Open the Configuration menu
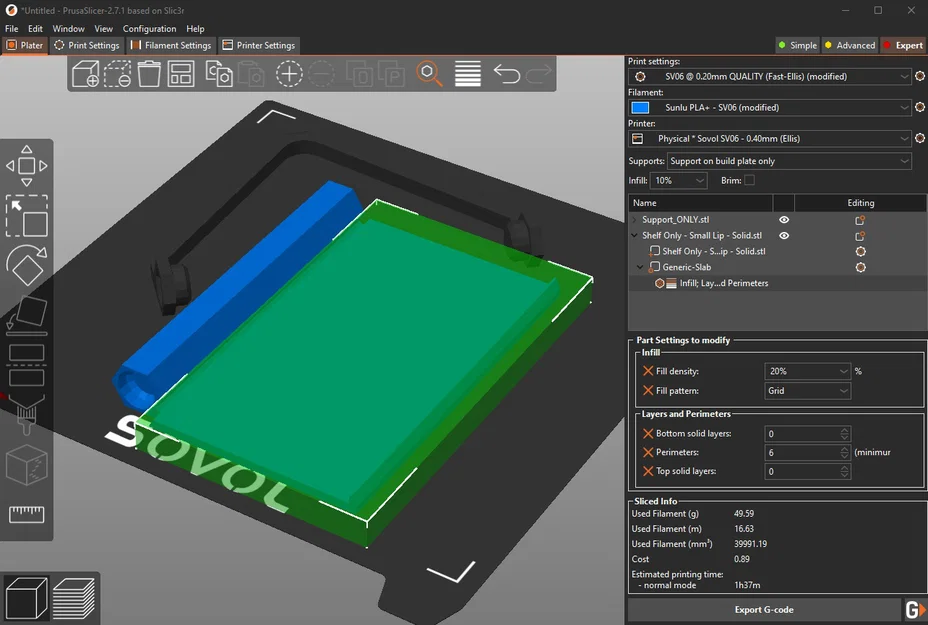The height and width of the screenshot is (625, 928). (x=149, y=28)
